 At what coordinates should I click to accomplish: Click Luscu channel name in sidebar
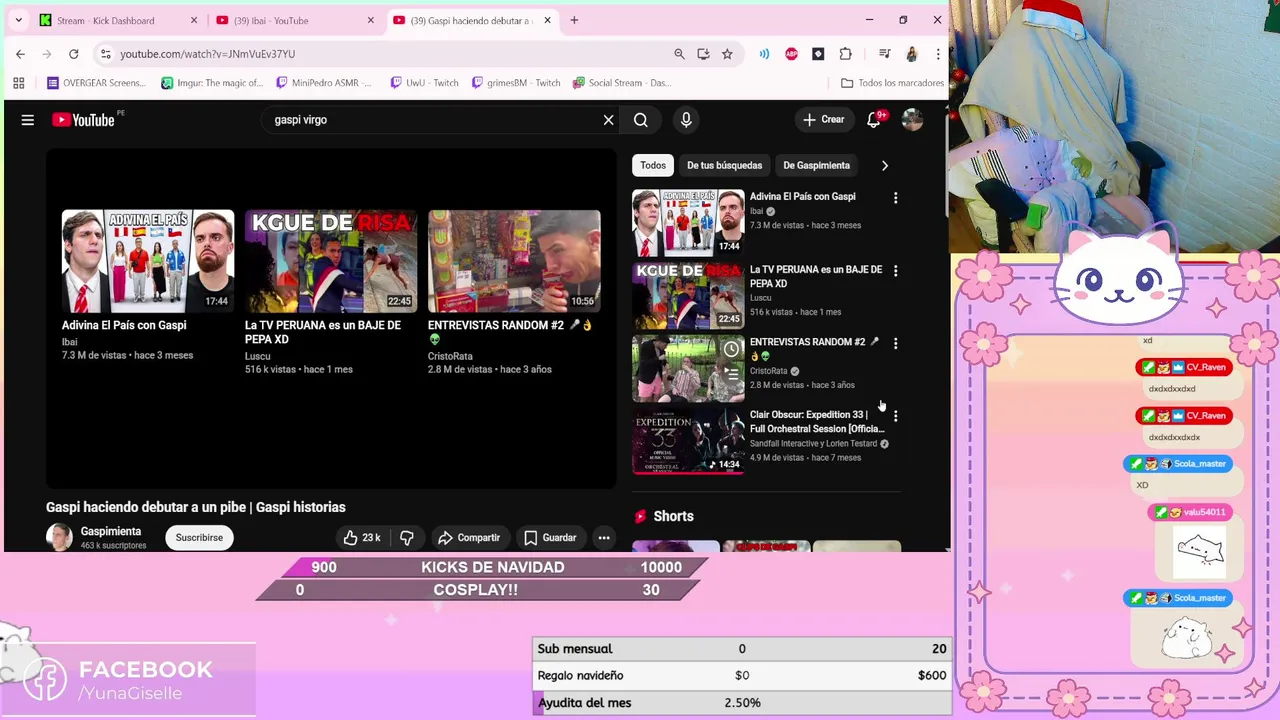point(760,298)
